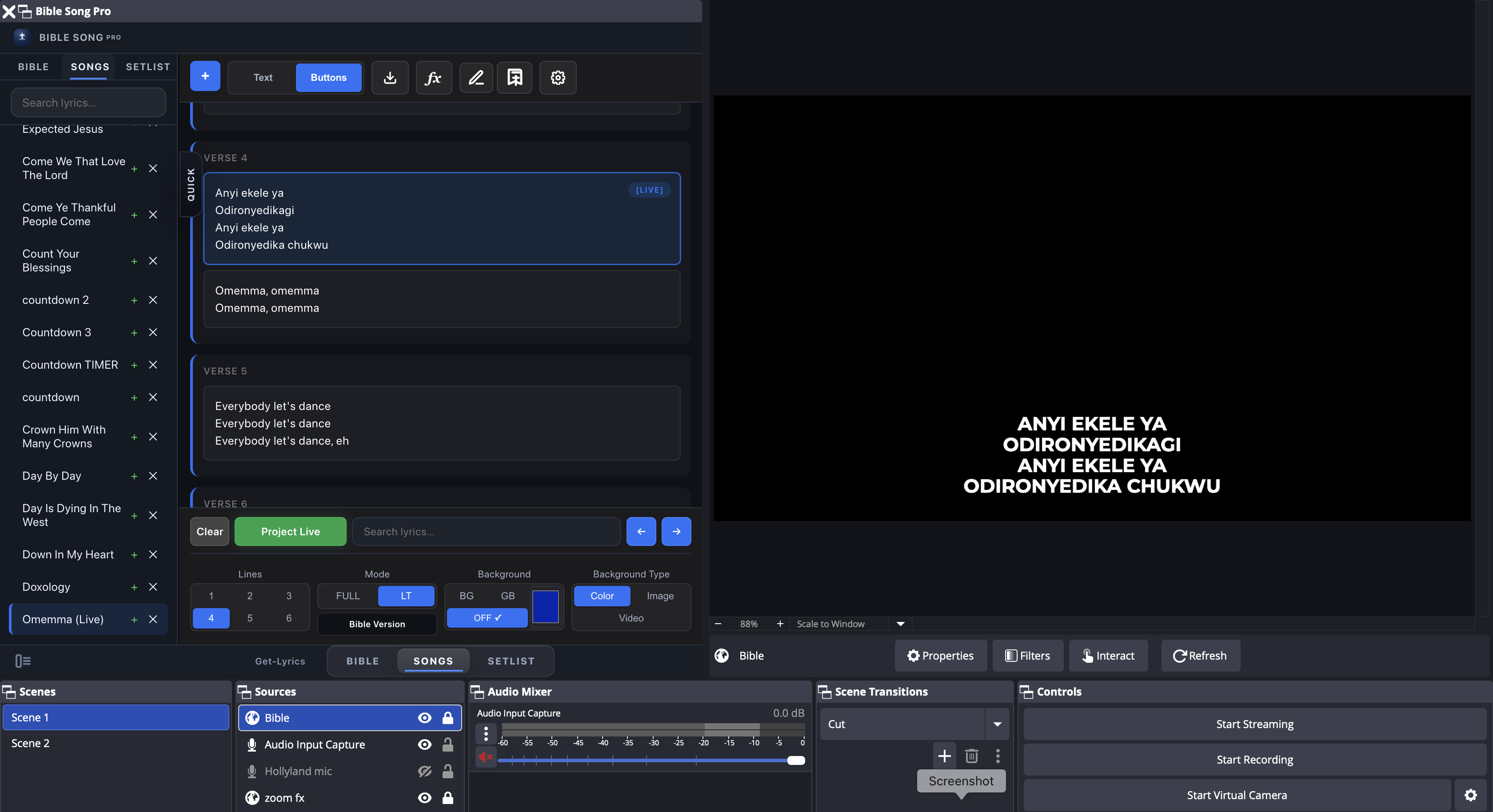Open Virtual Camera settings gear

(x=1470, y=795)
